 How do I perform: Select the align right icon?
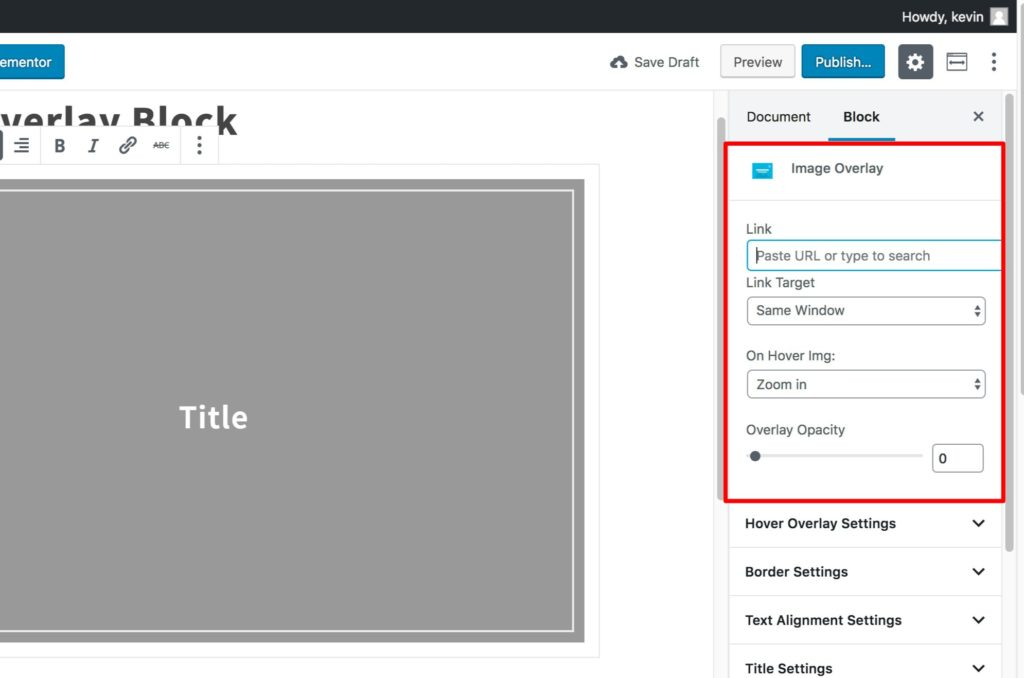pyautogui.click(x=21, y=146)
